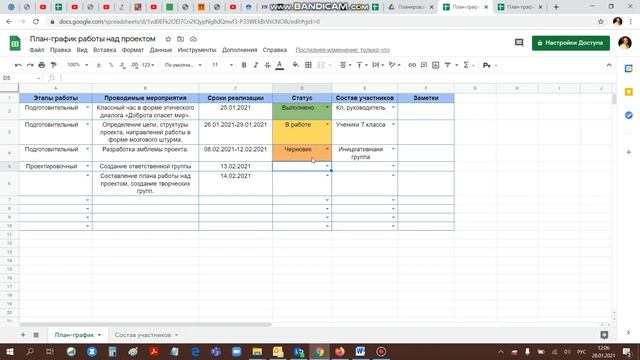Decrease the decimal places

[122, 65]
